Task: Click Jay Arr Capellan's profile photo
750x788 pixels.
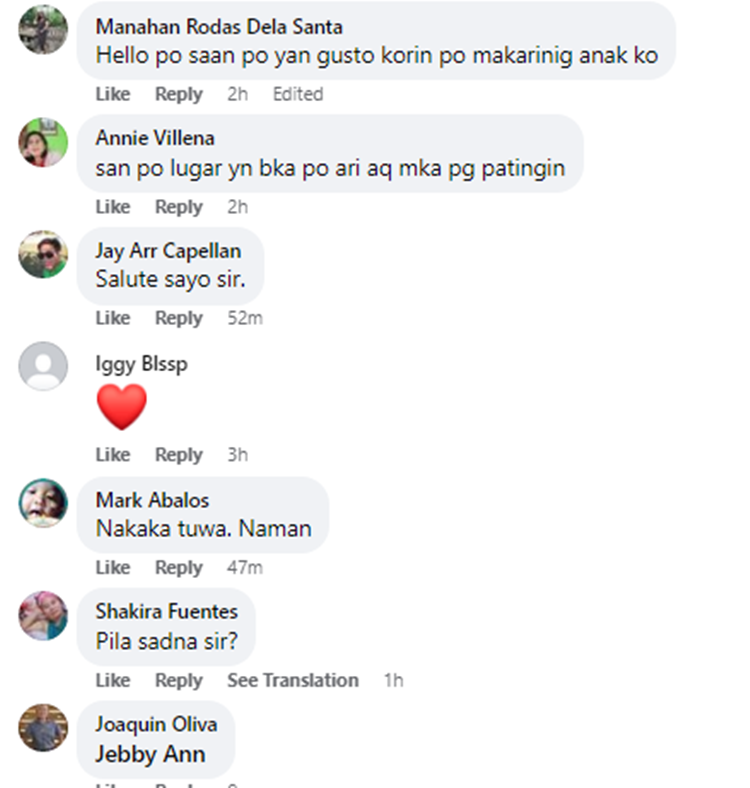Action: (43, 254)
